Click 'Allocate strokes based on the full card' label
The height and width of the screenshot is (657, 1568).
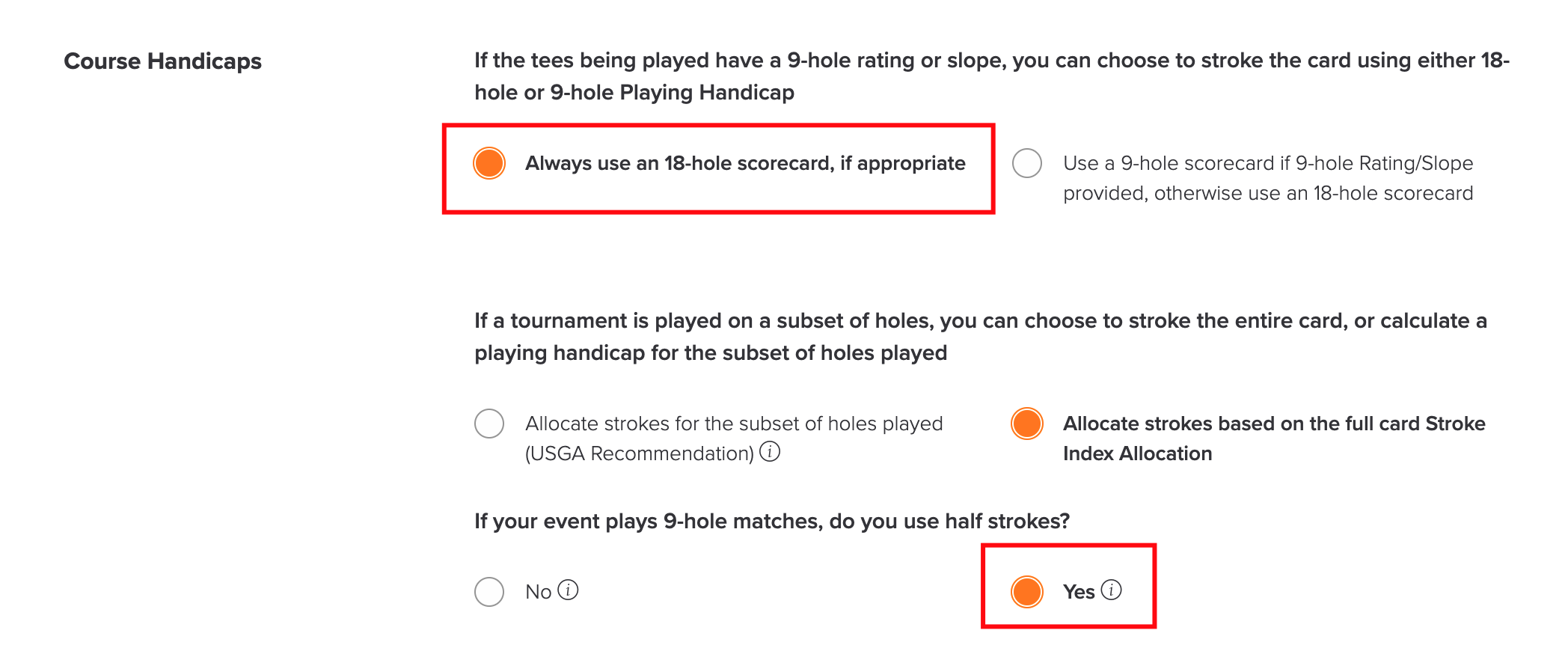pyautogui.click(x=1274, y=438)
